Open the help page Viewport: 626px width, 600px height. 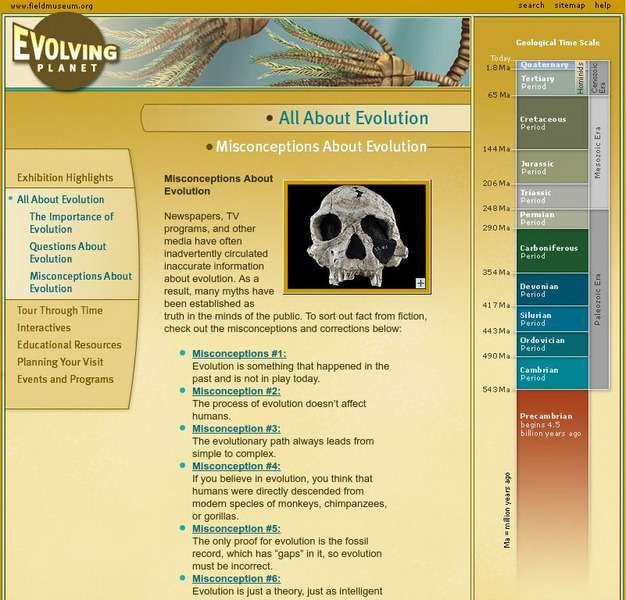coord(603,6)
